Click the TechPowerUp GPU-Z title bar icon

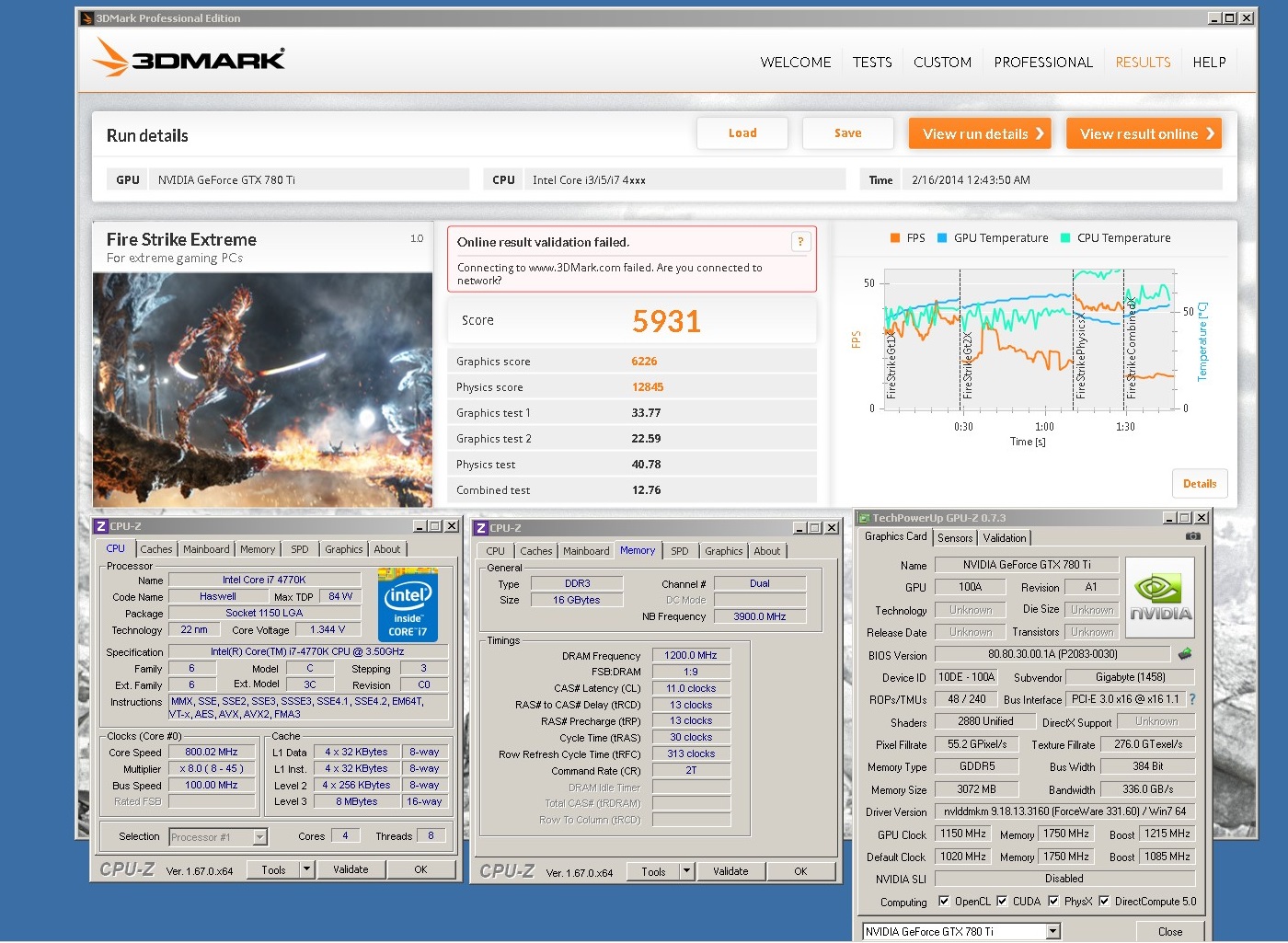(864, 518)
